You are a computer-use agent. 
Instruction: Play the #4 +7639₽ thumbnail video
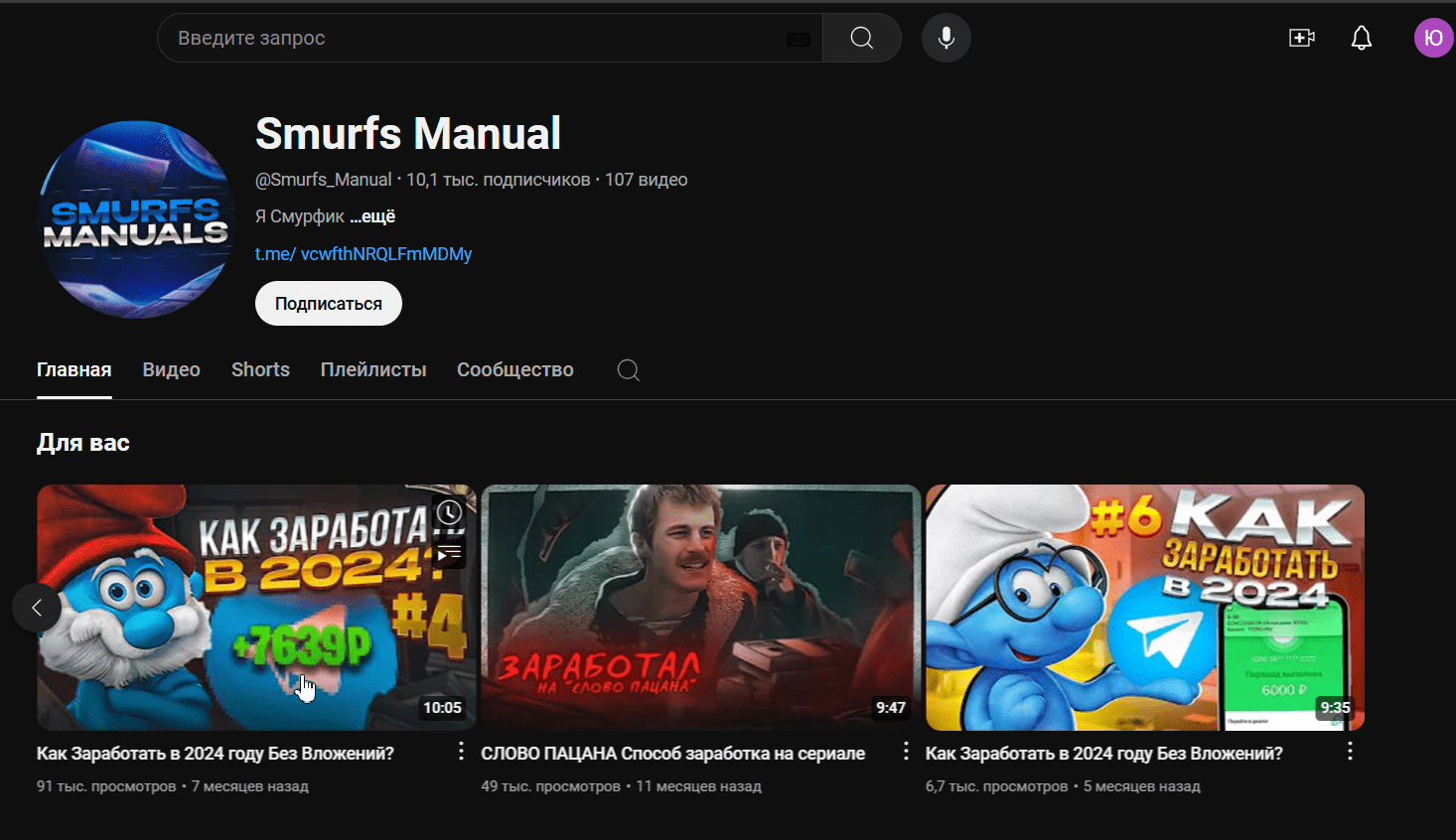pos(257,608)
